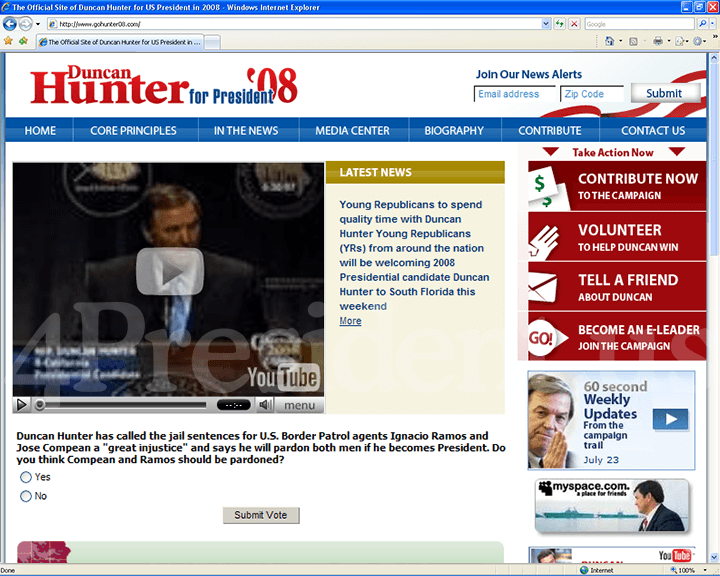The image size is (720, 576).
Task: Click the Zip Code field
Action: [592, 94]
